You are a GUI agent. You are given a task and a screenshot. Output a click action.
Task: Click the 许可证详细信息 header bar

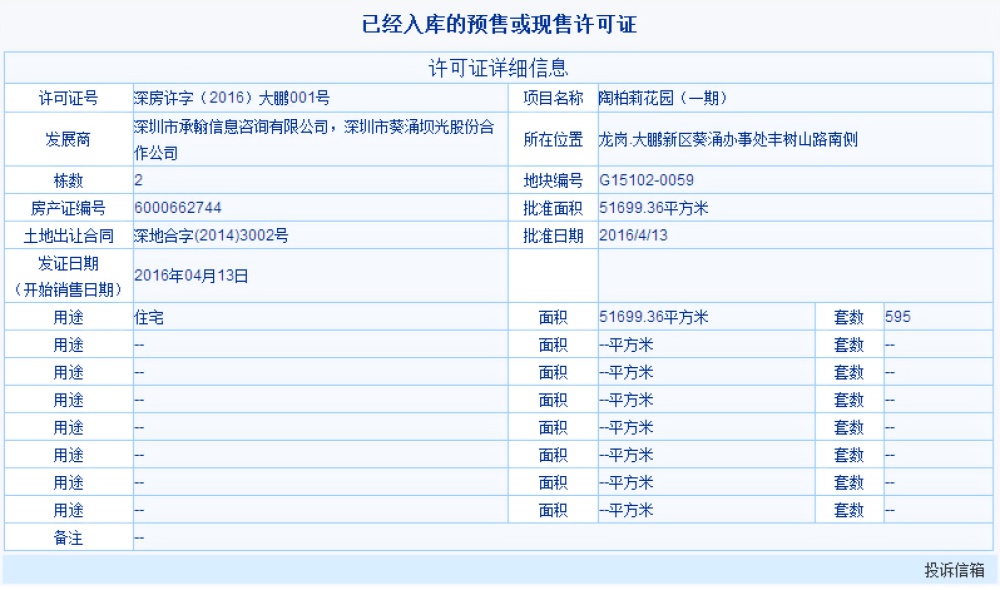click(x=500, y=69)
